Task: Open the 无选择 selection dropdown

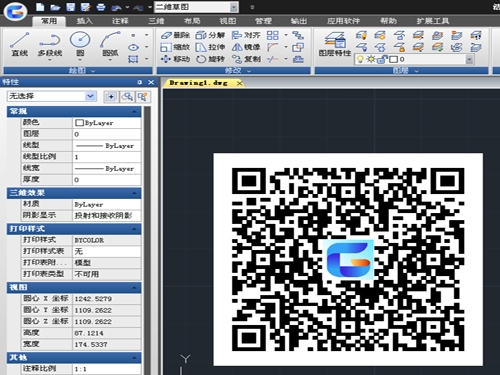Action: pos(52,96)
